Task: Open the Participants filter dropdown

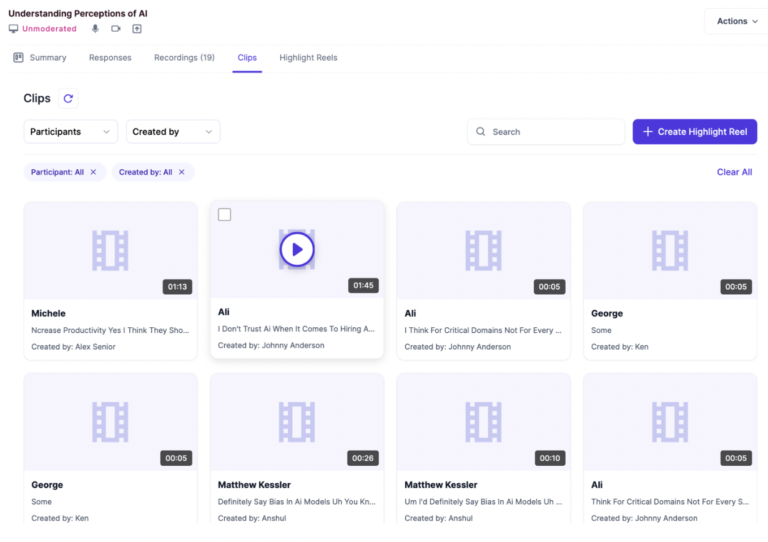Action: coord(70,132)
